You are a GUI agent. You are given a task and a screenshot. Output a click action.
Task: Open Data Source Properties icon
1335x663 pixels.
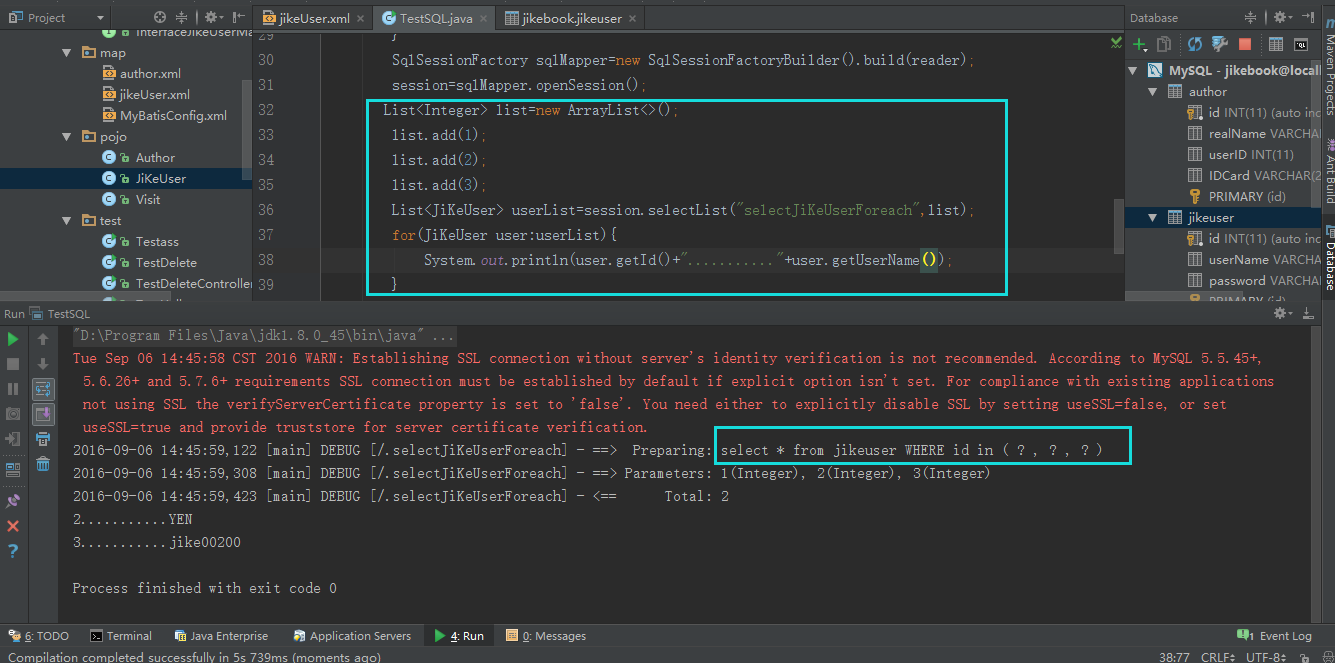tap(1220, 44)
